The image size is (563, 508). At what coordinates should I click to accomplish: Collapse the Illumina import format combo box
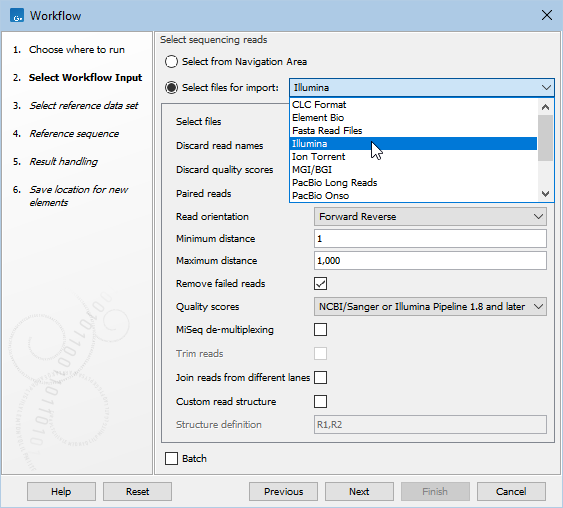(422, 87)
